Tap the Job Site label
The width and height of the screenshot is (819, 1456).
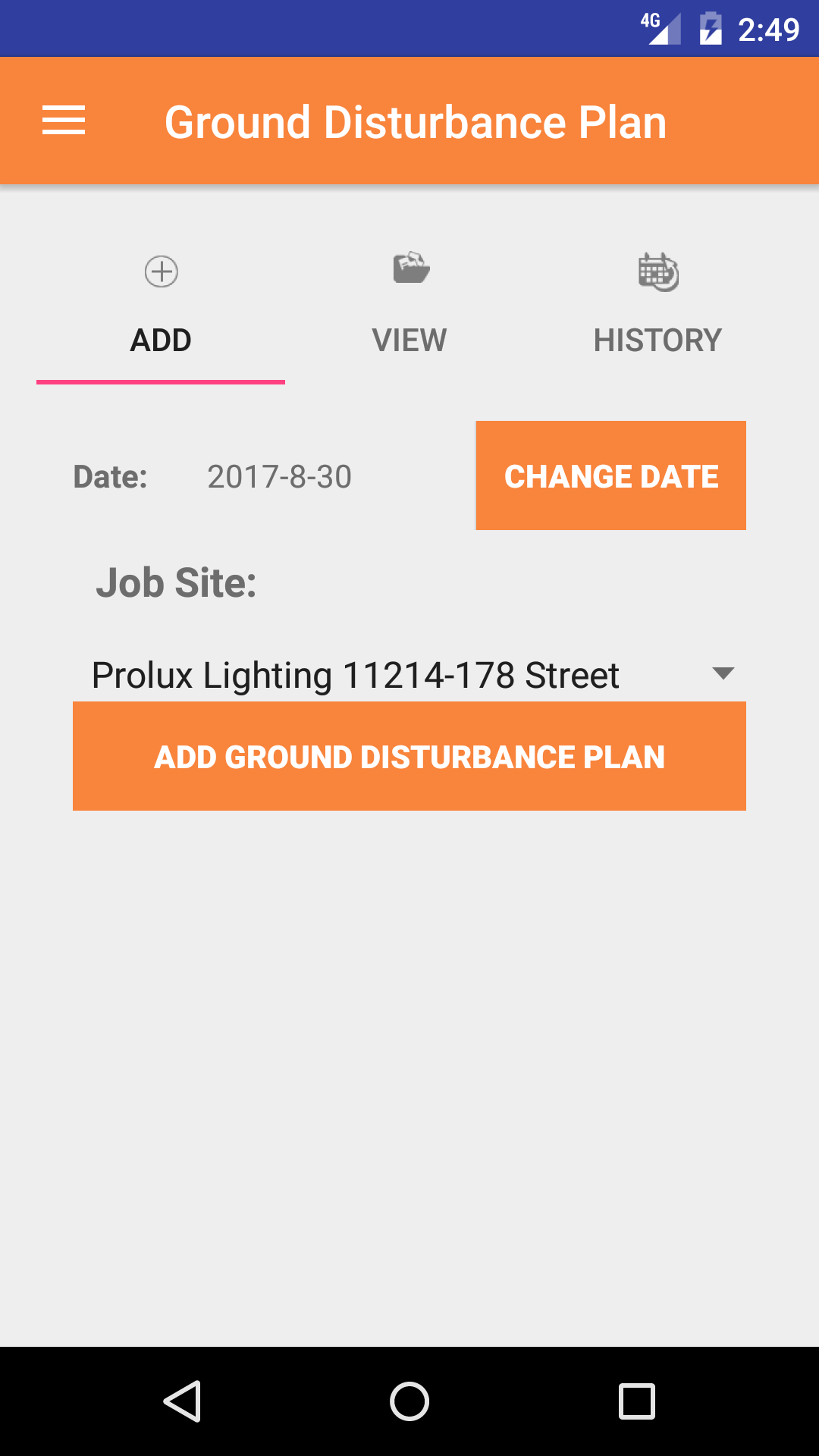pyautogui.click(x=176, y=582)
